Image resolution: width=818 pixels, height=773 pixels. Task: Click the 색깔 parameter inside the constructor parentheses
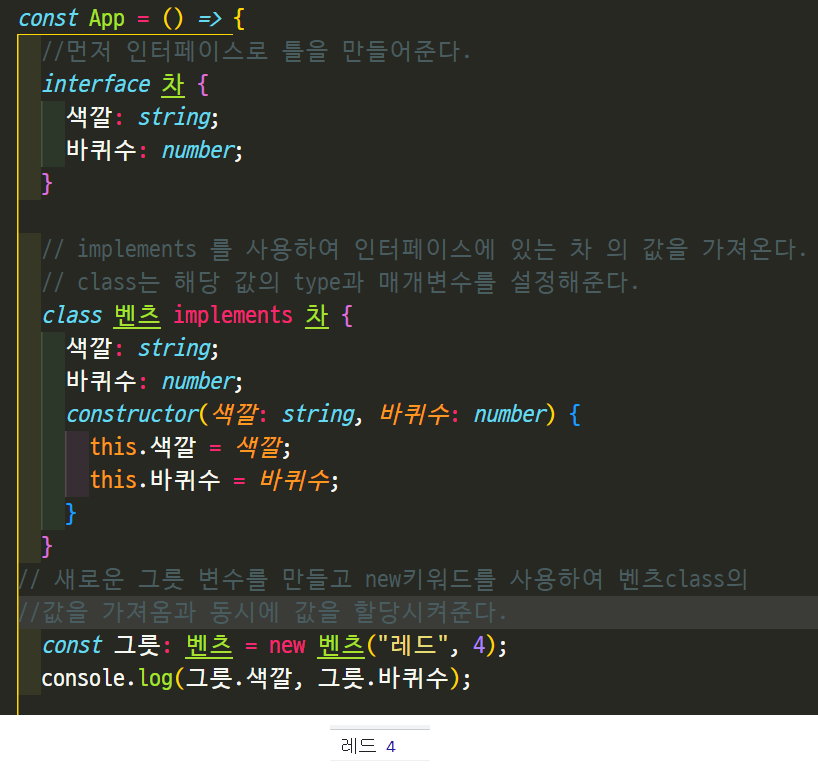coord(235,415)
